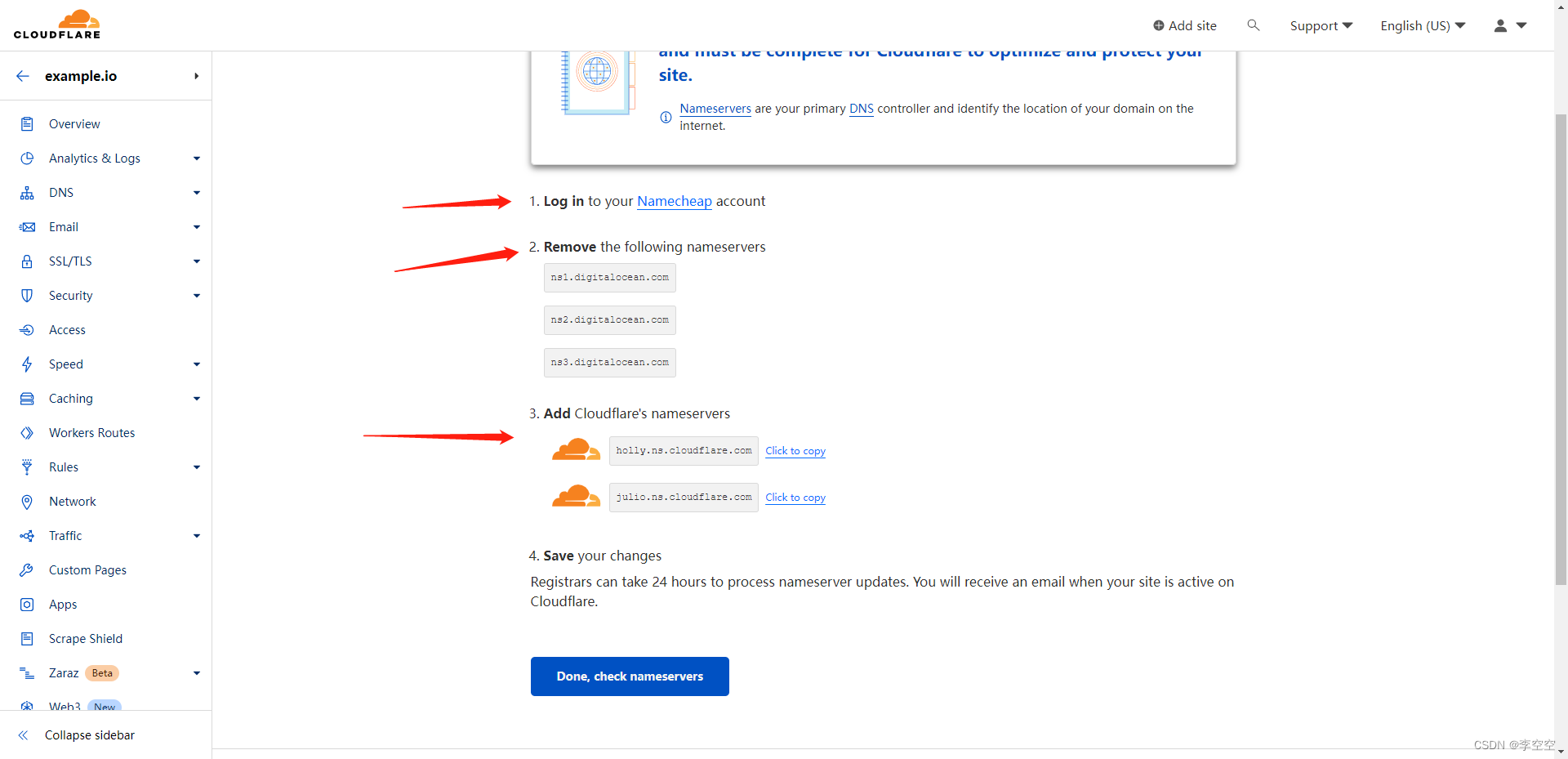Click the Speed lightning bolt icon
The image size is (1568, 759).
point(27,364)
